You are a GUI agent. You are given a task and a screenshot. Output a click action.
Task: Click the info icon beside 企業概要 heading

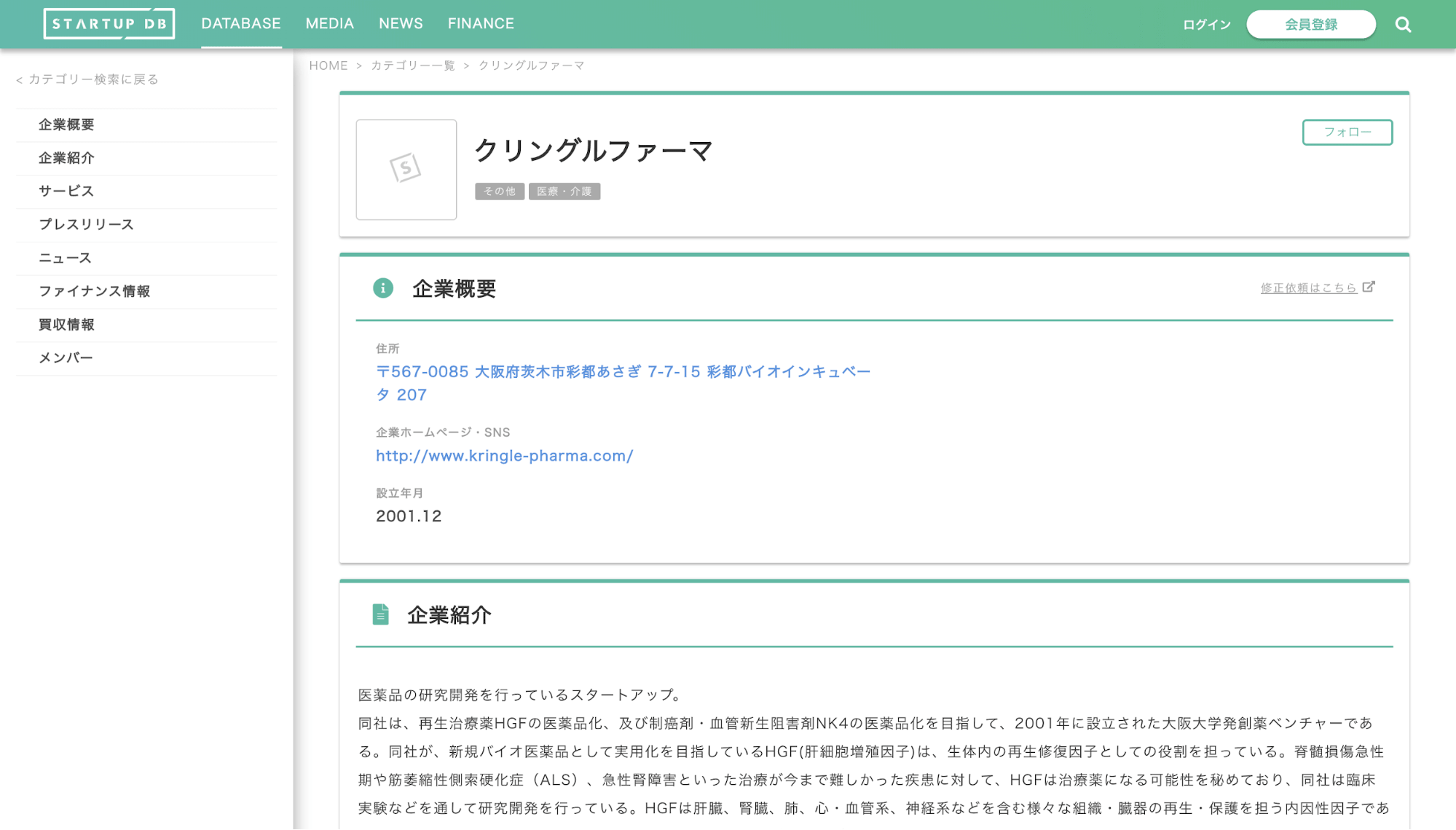tap(383, 288)
